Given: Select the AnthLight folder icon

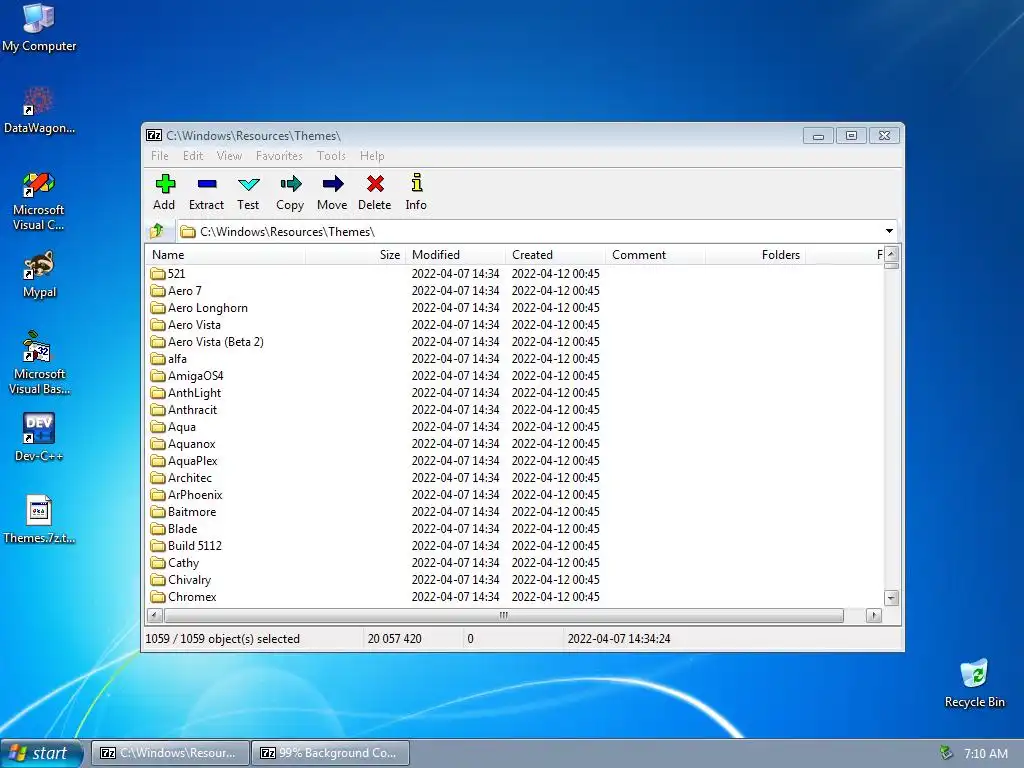Looking at the screenshot, I should point(157,392).
